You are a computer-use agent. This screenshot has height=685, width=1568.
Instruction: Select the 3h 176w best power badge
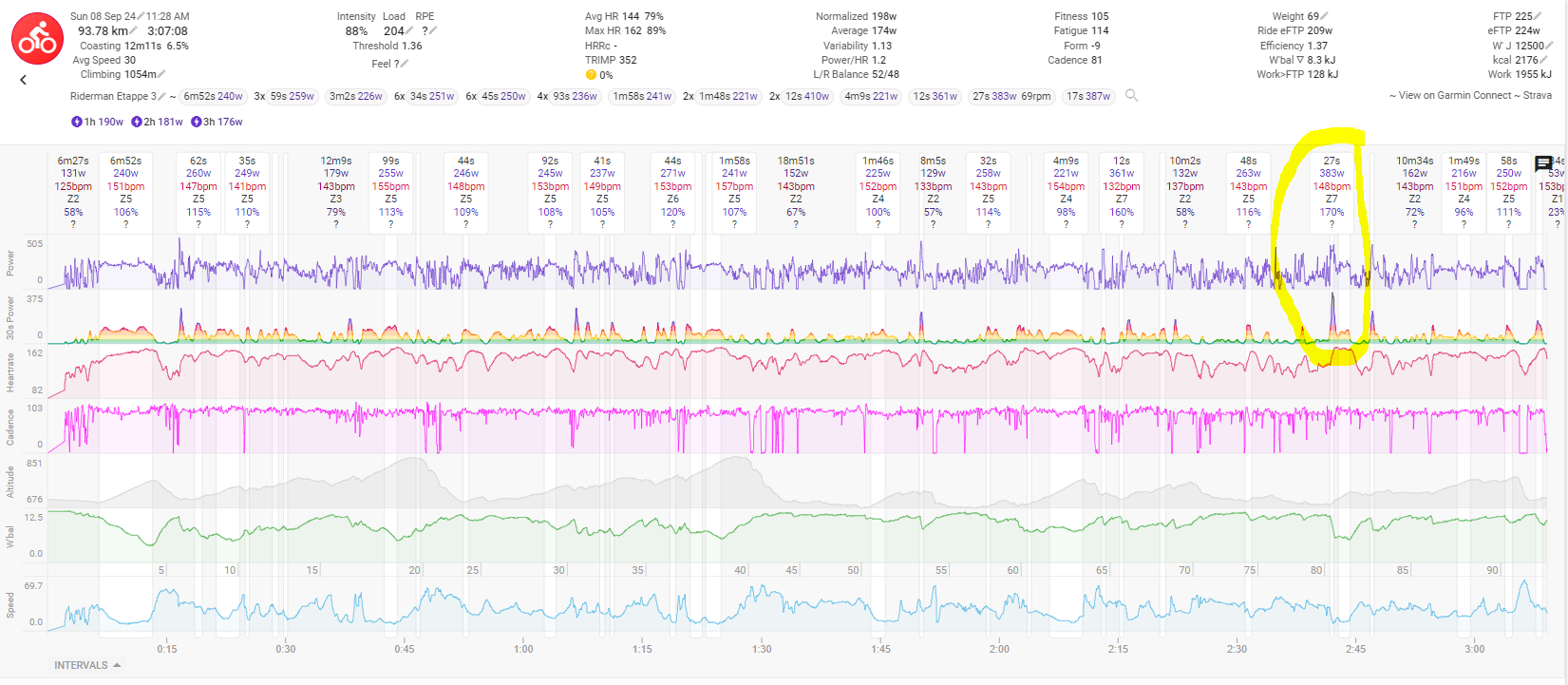point(217,122)
